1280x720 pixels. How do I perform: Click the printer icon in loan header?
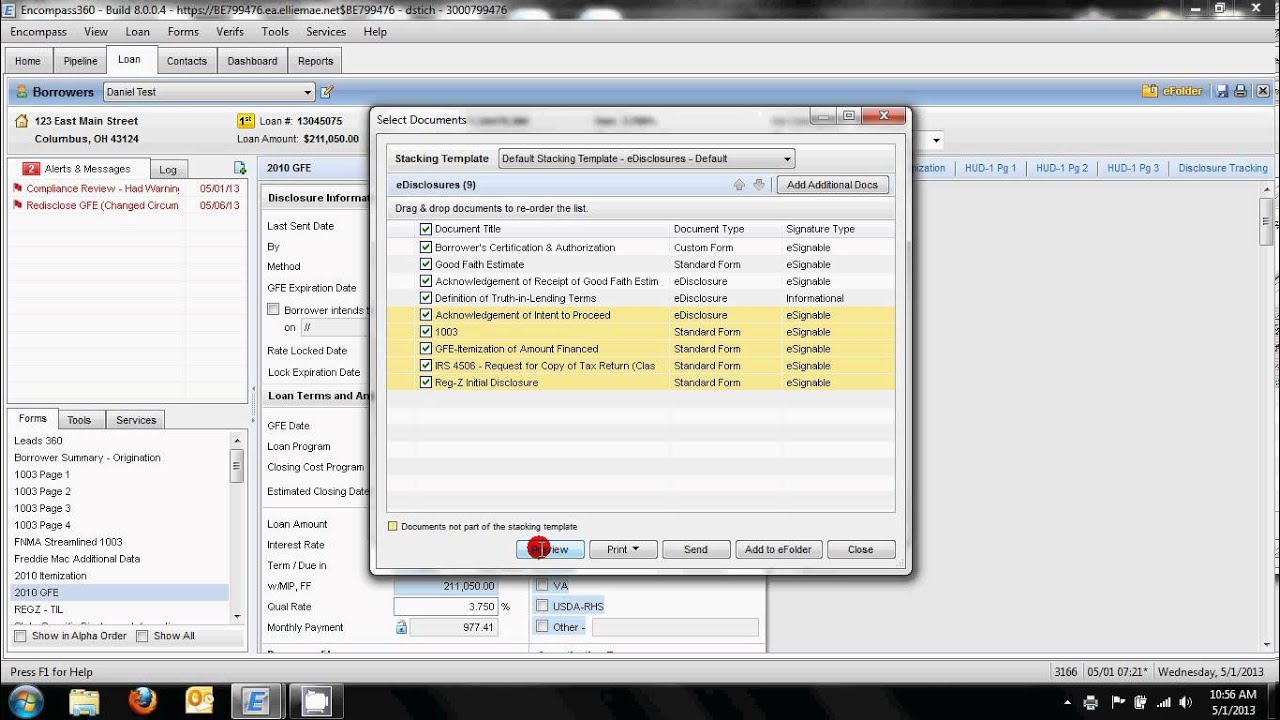coord(1240,91)
